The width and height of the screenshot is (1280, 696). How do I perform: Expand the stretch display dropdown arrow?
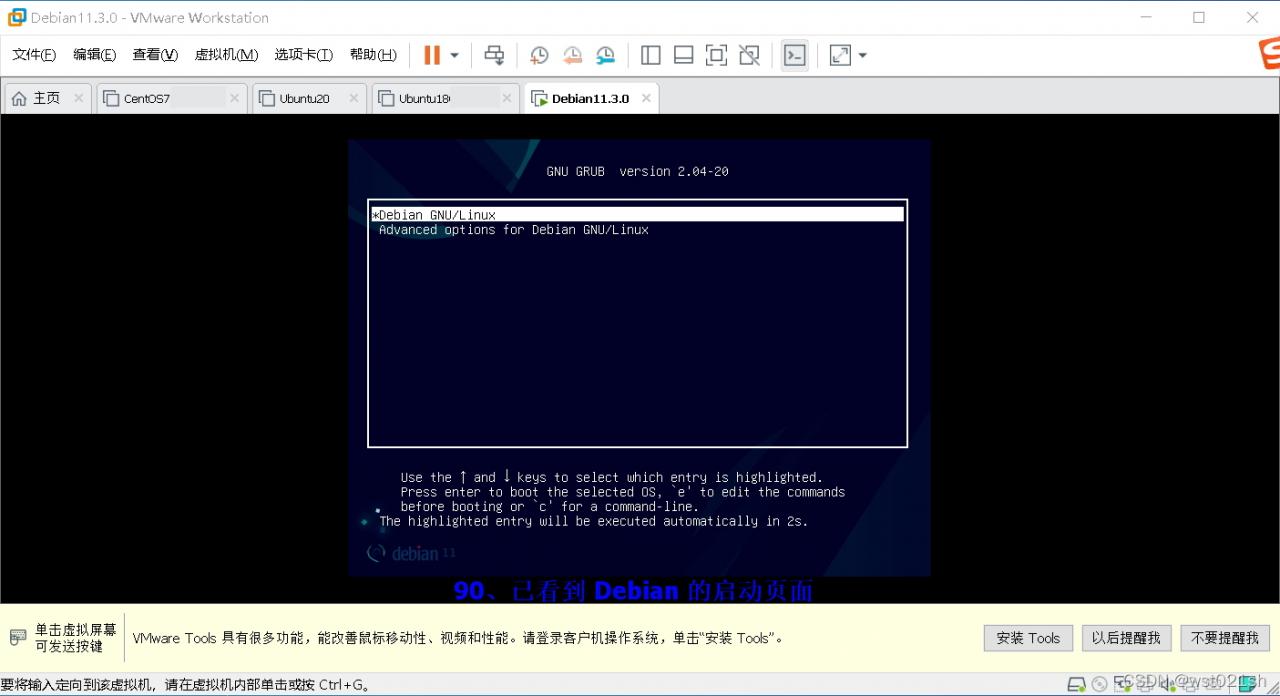pos(862,55)
